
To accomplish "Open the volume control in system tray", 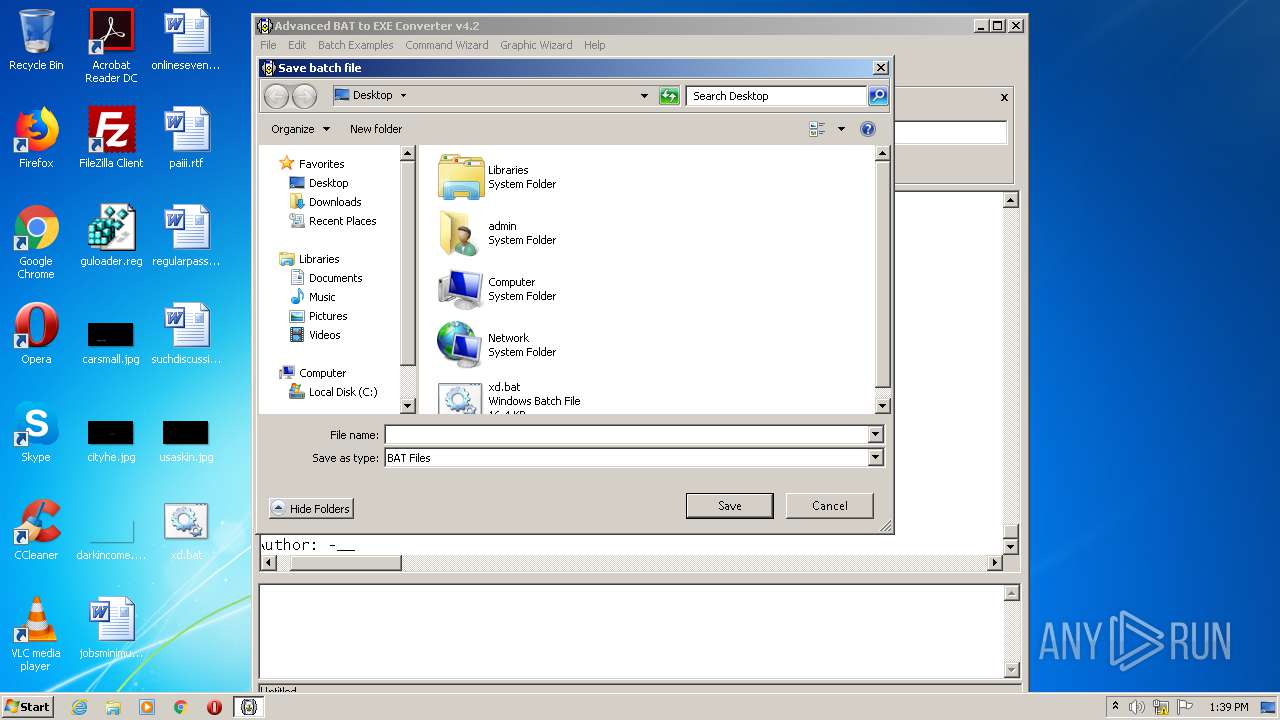I will (1137, 707).
